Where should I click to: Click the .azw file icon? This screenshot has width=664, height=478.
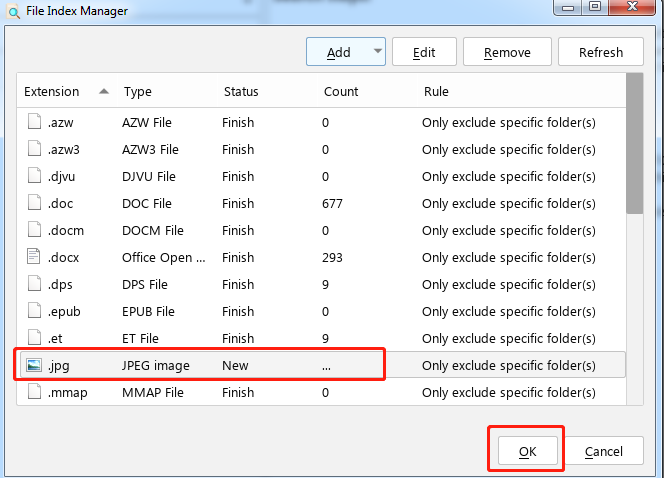click(x=34, y=122)
